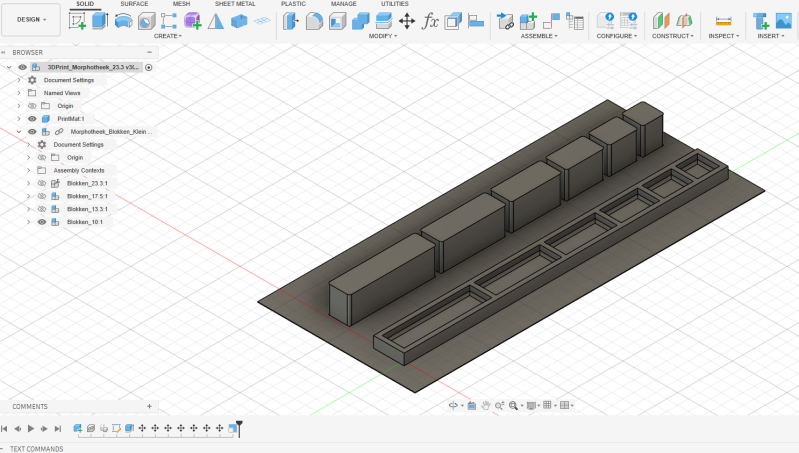Open the INSPECT dropdown menu
799x453 pixels.
click(x=724, y=36)
